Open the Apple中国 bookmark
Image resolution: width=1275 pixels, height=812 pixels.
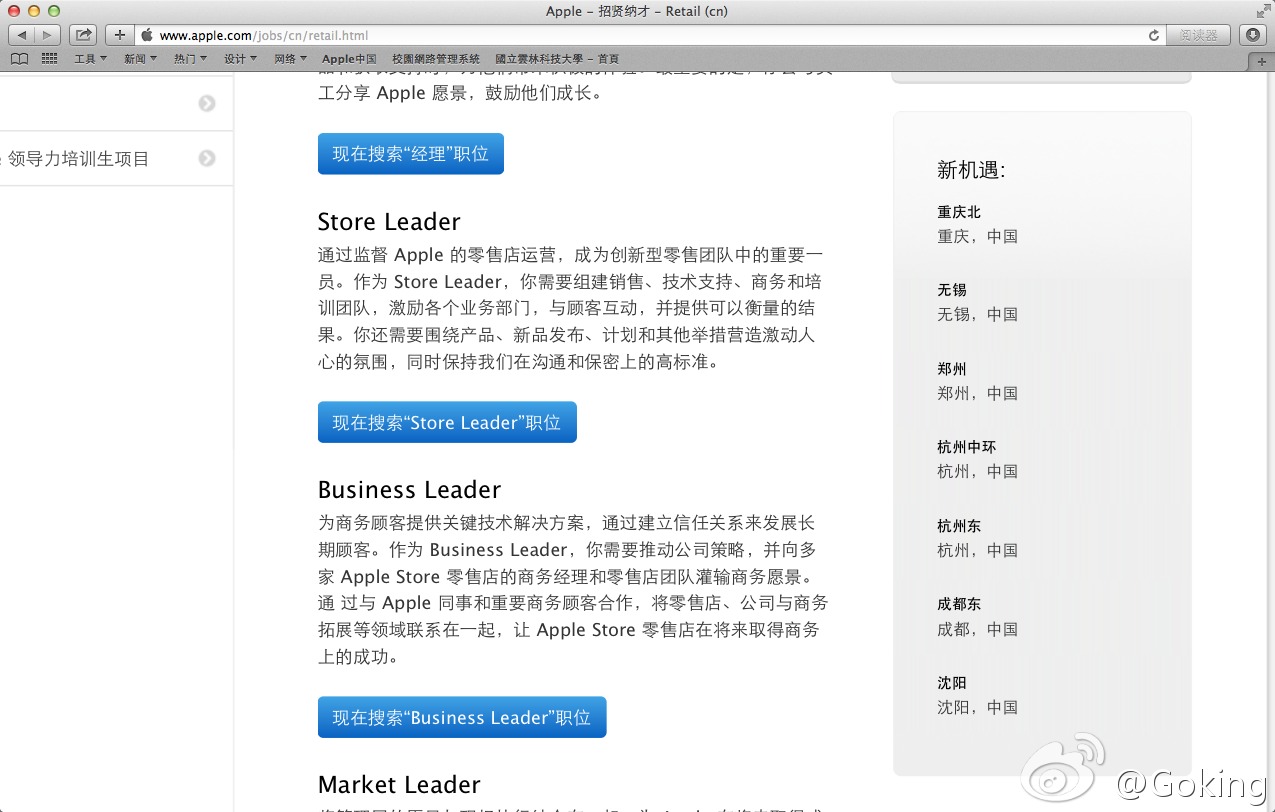point(349,59)
